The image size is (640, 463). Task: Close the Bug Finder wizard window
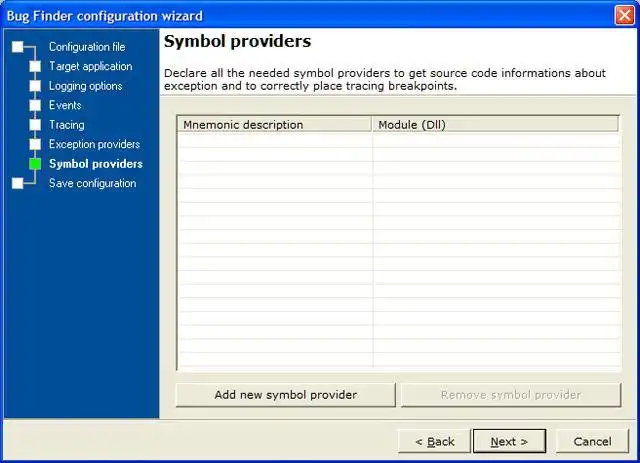click(624, 16)
